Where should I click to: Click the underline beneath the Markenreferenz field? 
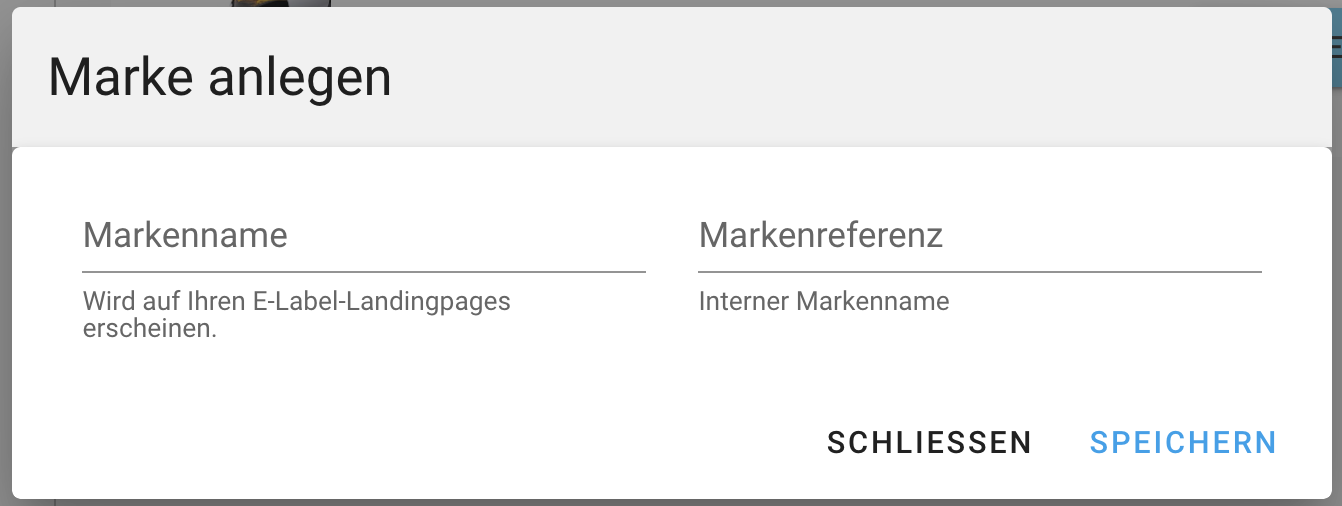pyautogui.click(x=979, y=271)
